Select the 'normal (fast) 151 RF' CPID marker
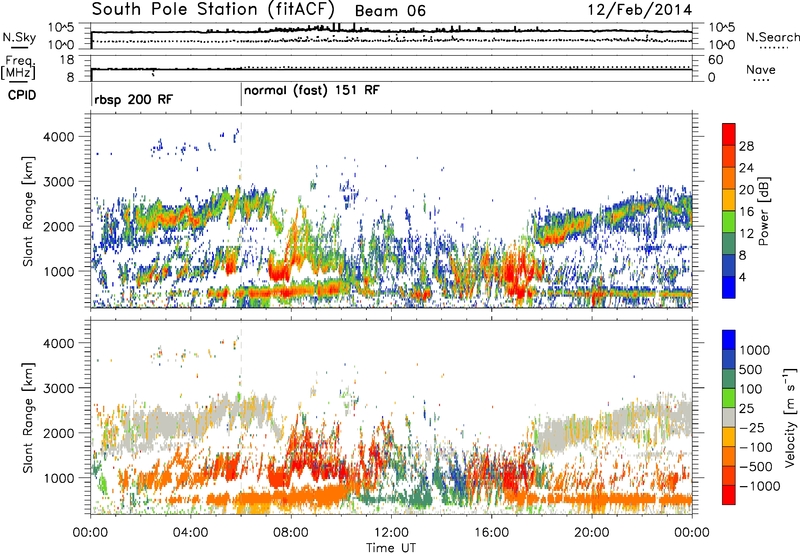The height and width of the screenshot is (554, 800). [x=312, y=91]
